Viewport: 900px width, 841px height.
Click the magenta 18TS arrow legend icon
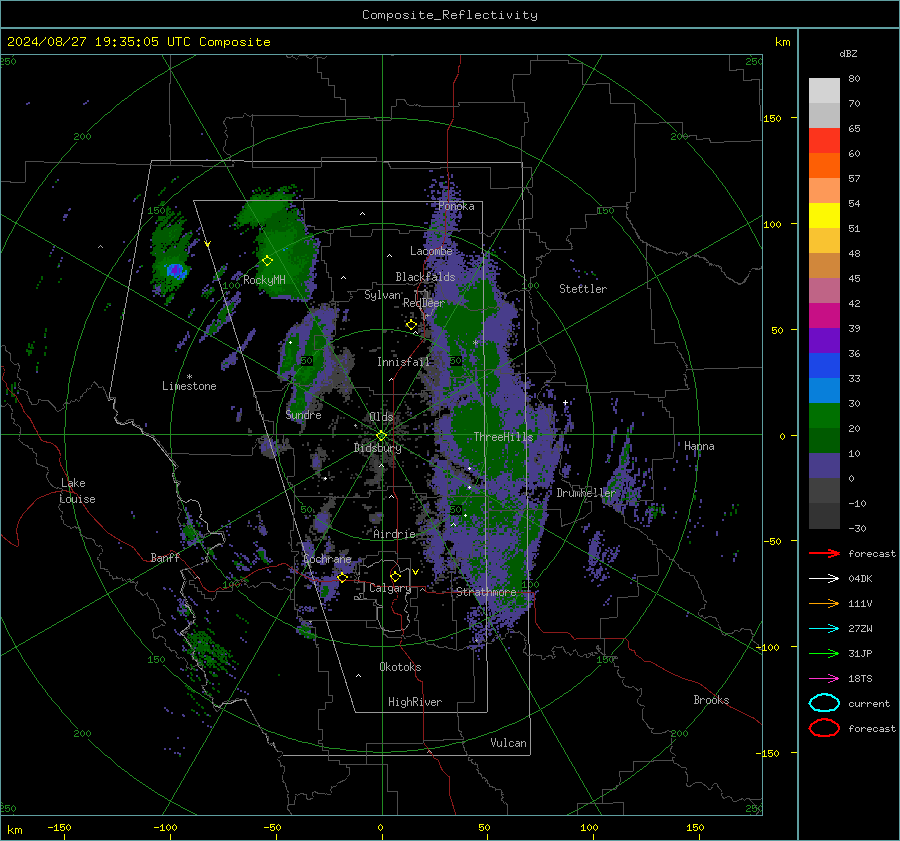[x=824, y=679]
